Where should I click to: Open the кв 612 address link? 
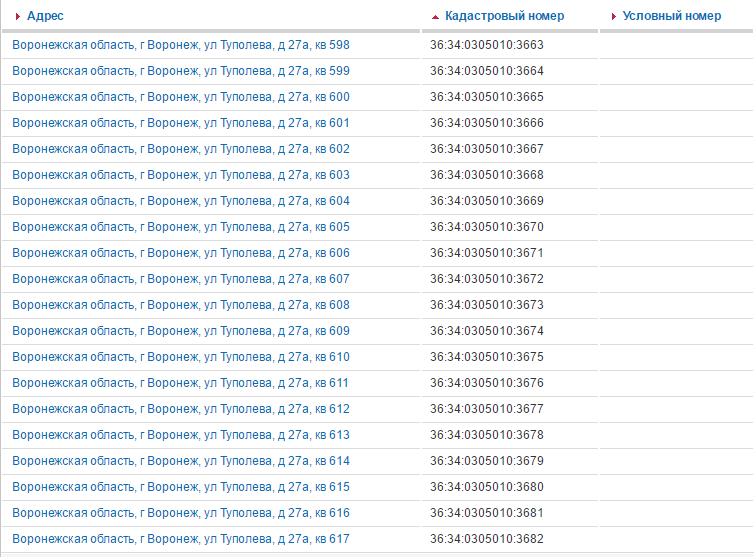tap(181, 409)
